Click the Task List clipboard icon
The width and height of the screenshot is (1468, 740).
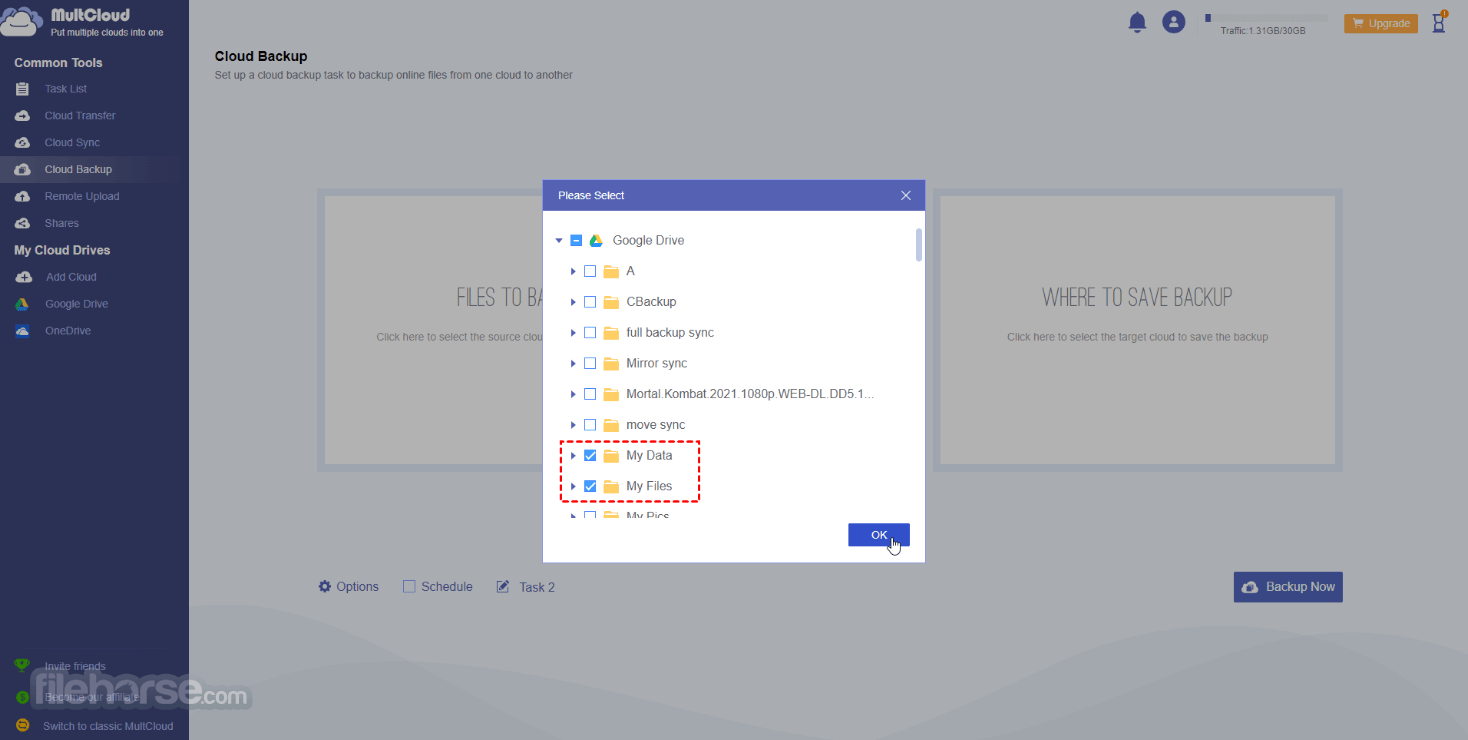pos(22,89)
